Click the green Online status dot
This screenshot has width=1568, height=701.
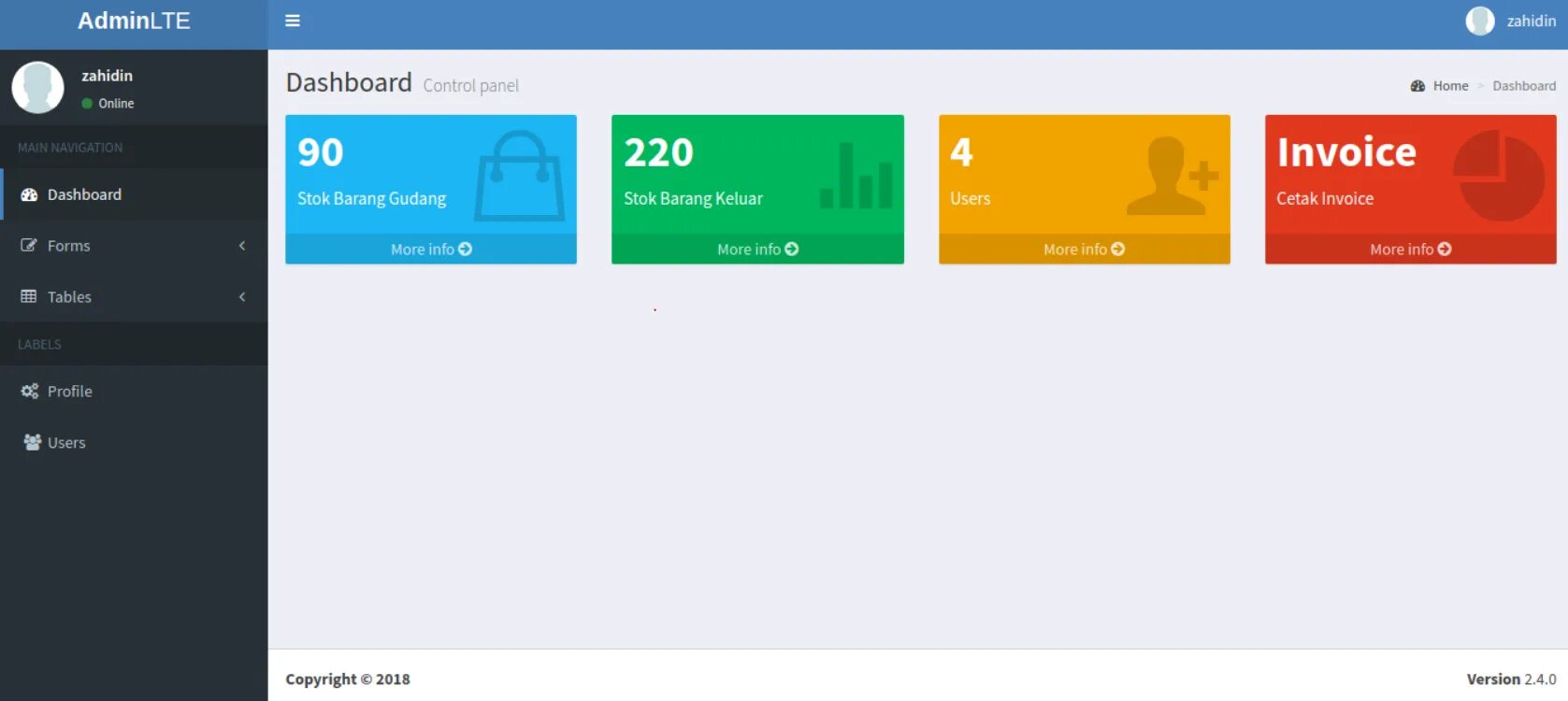click(87, 104)
